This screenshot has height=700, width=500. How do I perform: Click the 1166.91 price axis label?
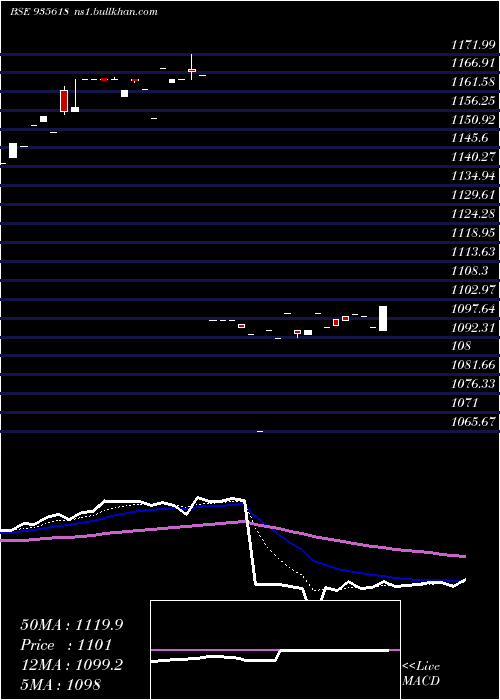(473, 63)
